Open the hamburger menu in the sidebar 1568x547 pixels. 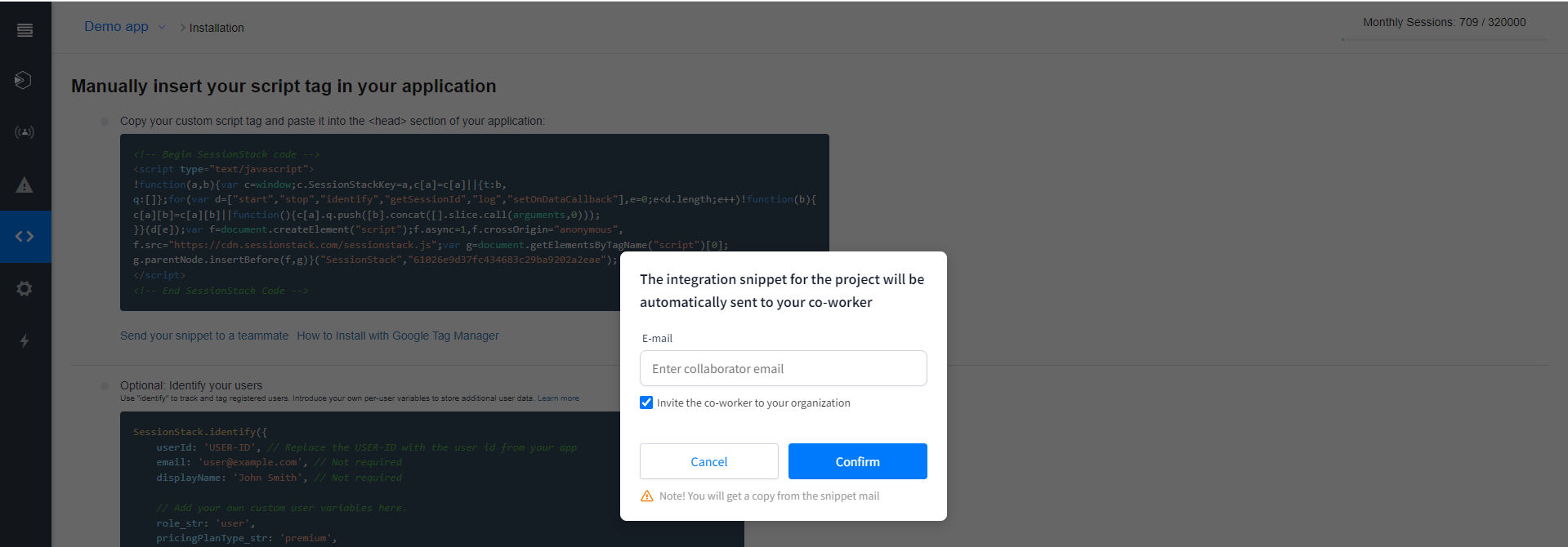[25, 30]
